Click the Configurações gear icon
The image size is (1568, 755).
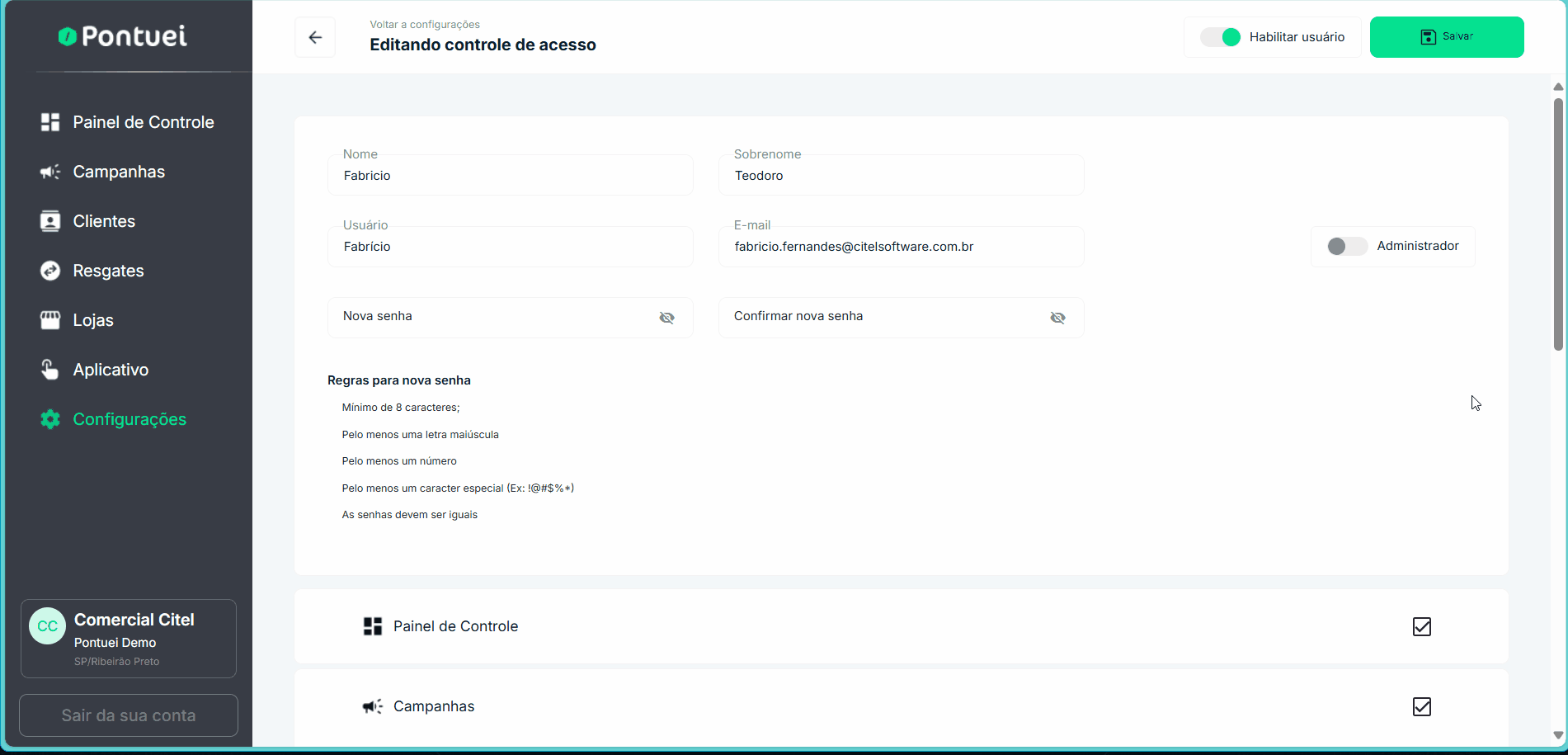pos(50,419)
